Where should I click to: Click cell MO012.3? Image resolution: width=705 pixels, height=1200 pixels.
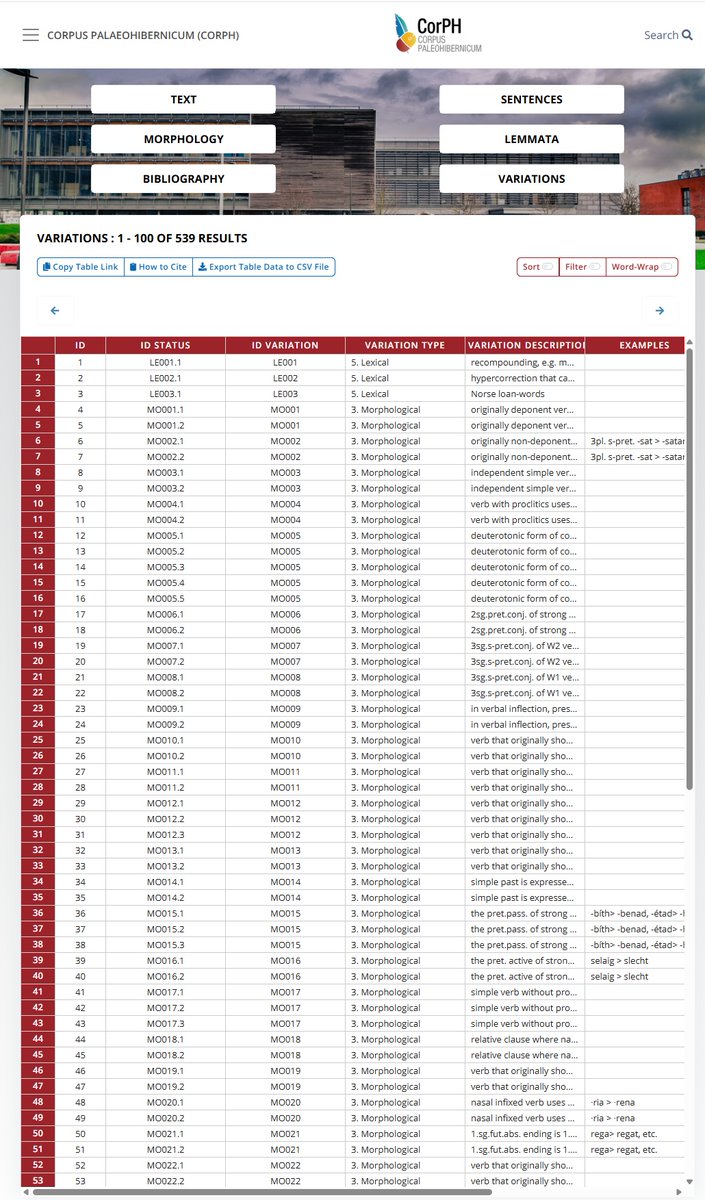pos(165,835)
